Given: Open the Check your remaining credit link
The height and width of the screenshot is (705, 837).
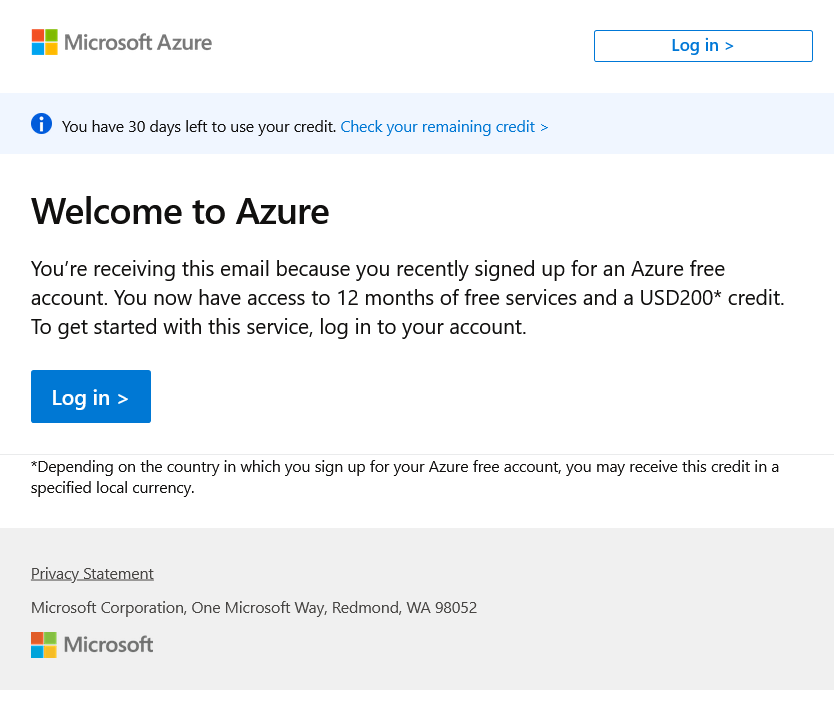Looking at the screenshot, I should tap(444, 127).
